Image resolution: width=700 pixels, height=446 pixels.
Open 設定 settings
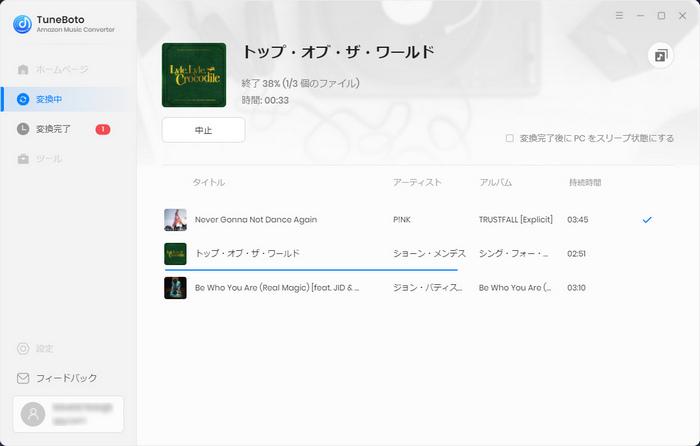45,348
